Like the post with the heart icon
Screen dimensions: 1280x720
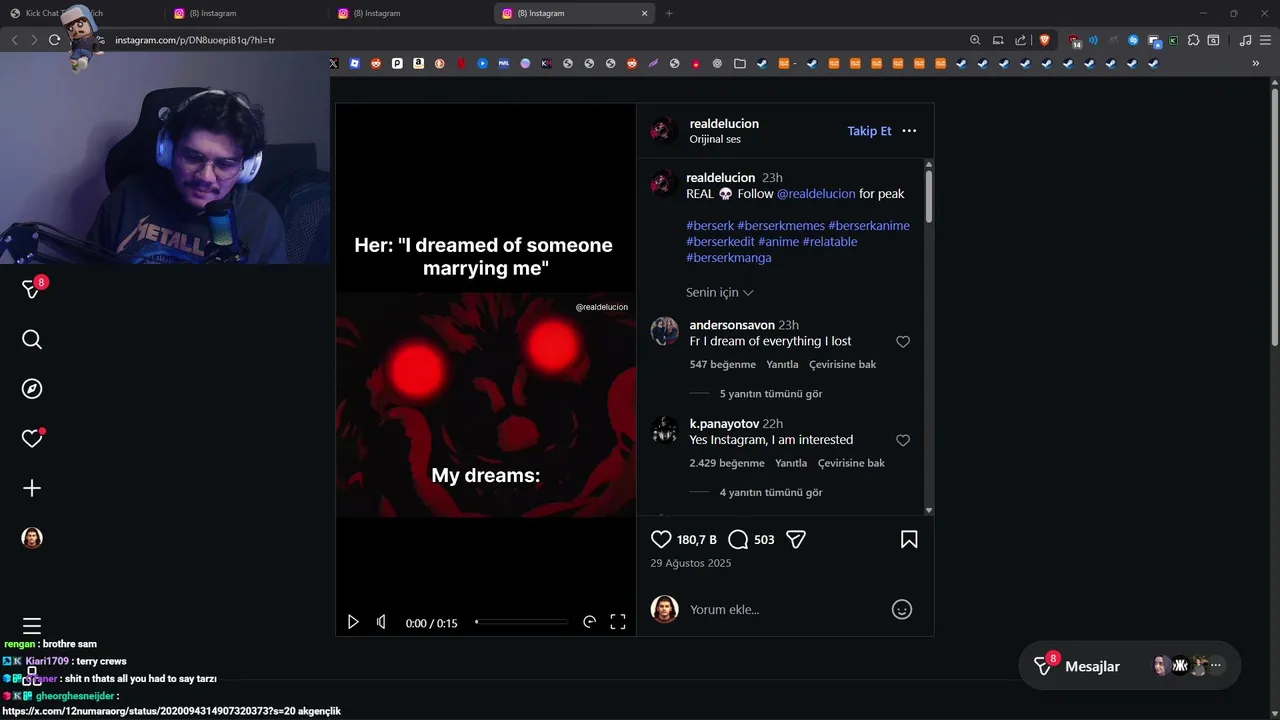pyautogui.click(x=661, y=539)
